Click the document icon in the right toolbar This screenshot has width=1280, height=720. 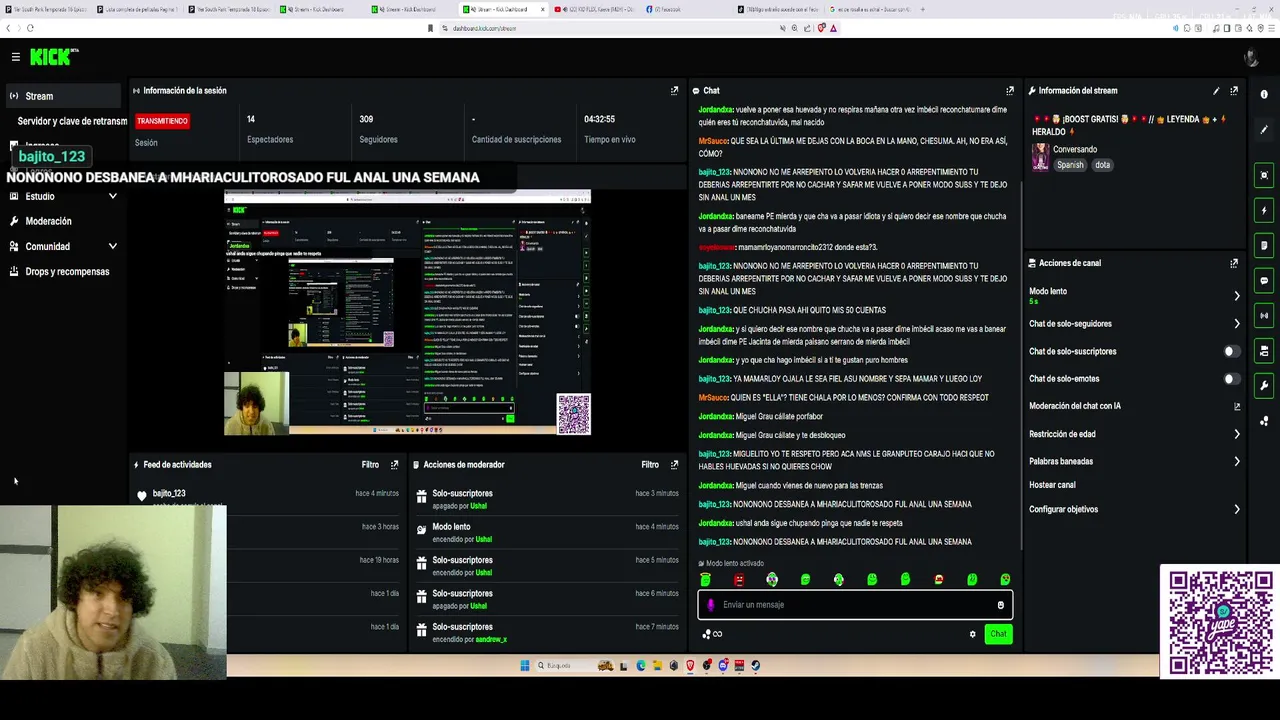(1264, 245)
